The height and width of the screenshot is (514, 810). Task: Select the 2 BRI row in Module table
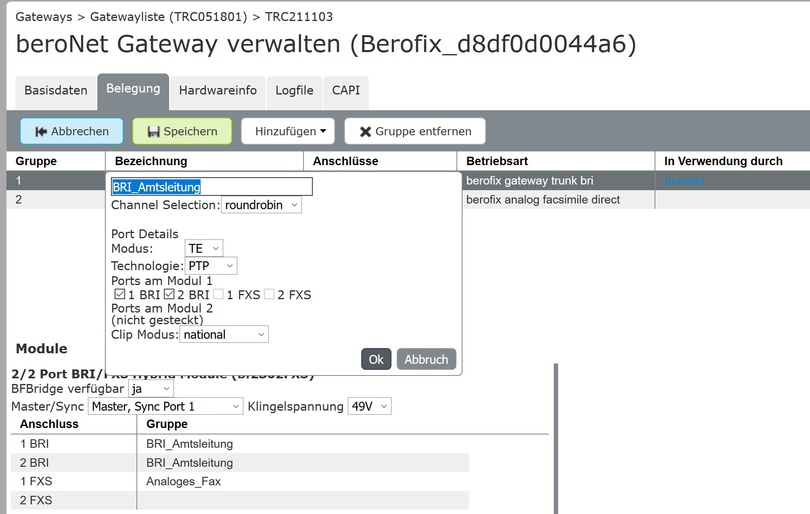240,463
